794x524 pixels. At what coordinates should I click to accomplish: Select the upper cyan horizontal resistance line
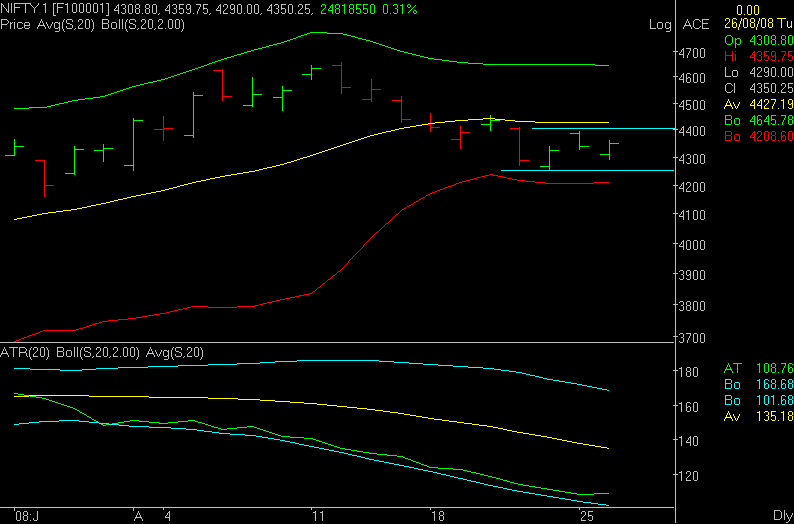[603, 129]
